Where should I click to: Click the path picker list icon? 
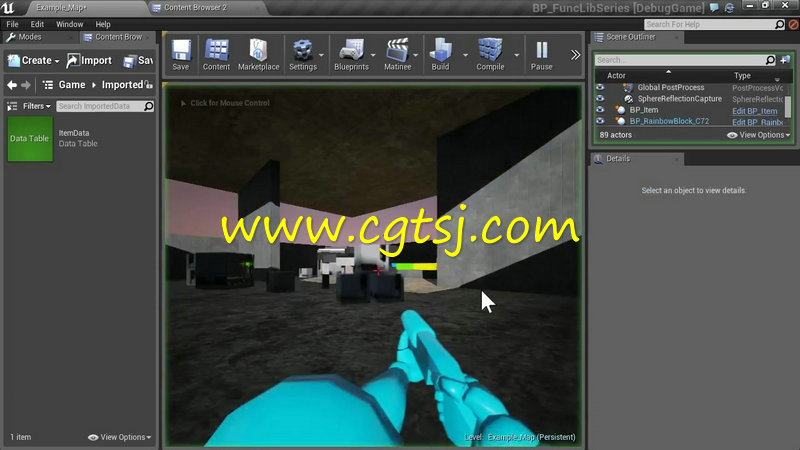tap(47, 85)
